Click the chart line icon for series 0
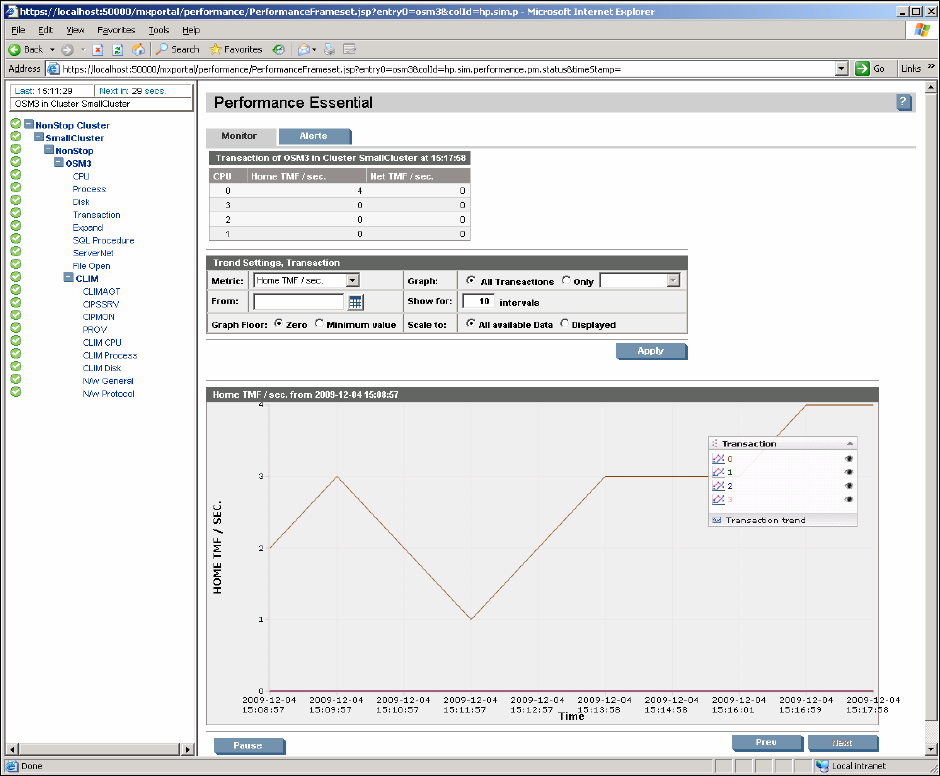 [x=717, y=459]
